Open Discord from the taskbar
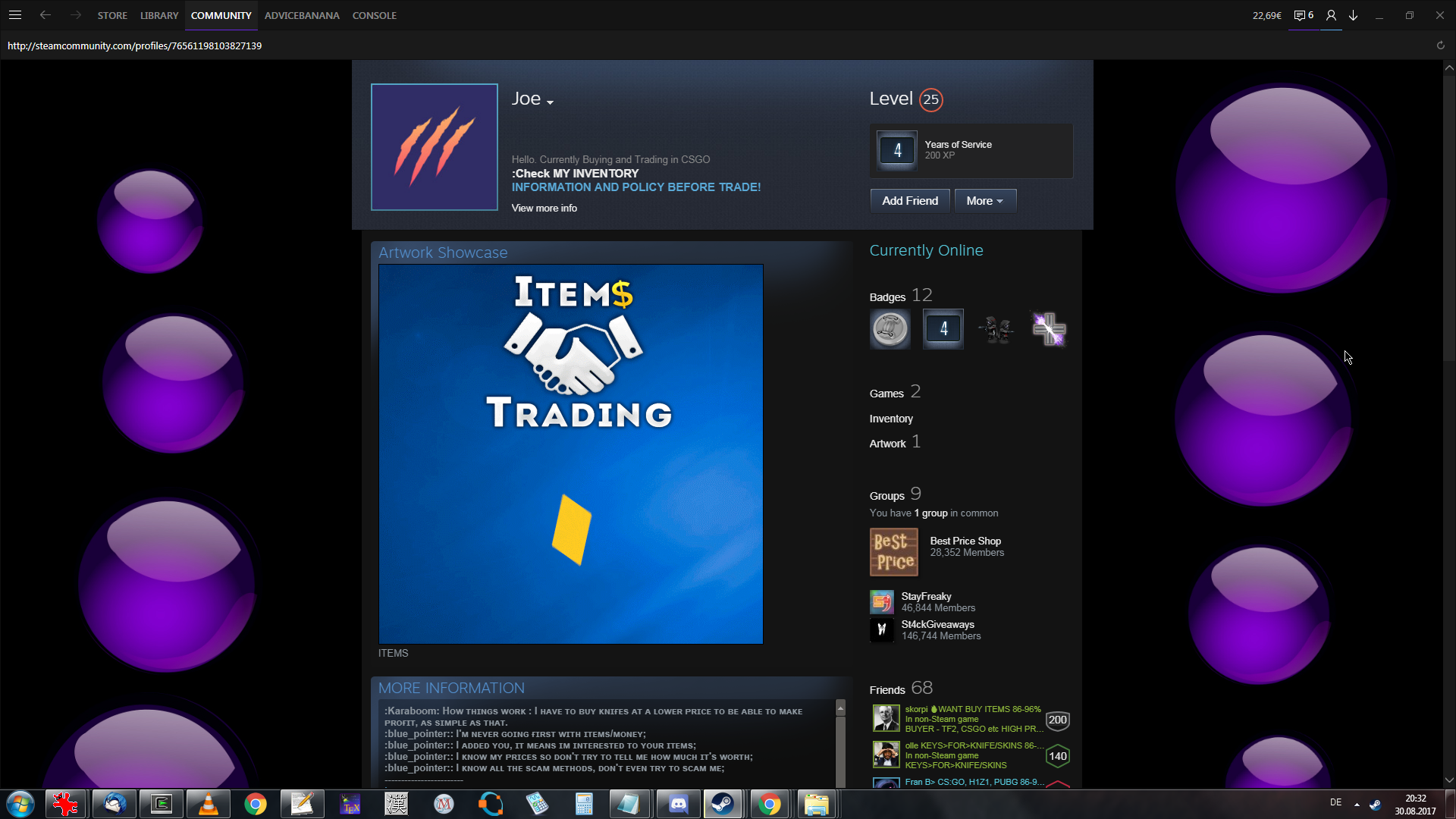Screen dimensions: 1456x819 point(678,804)
